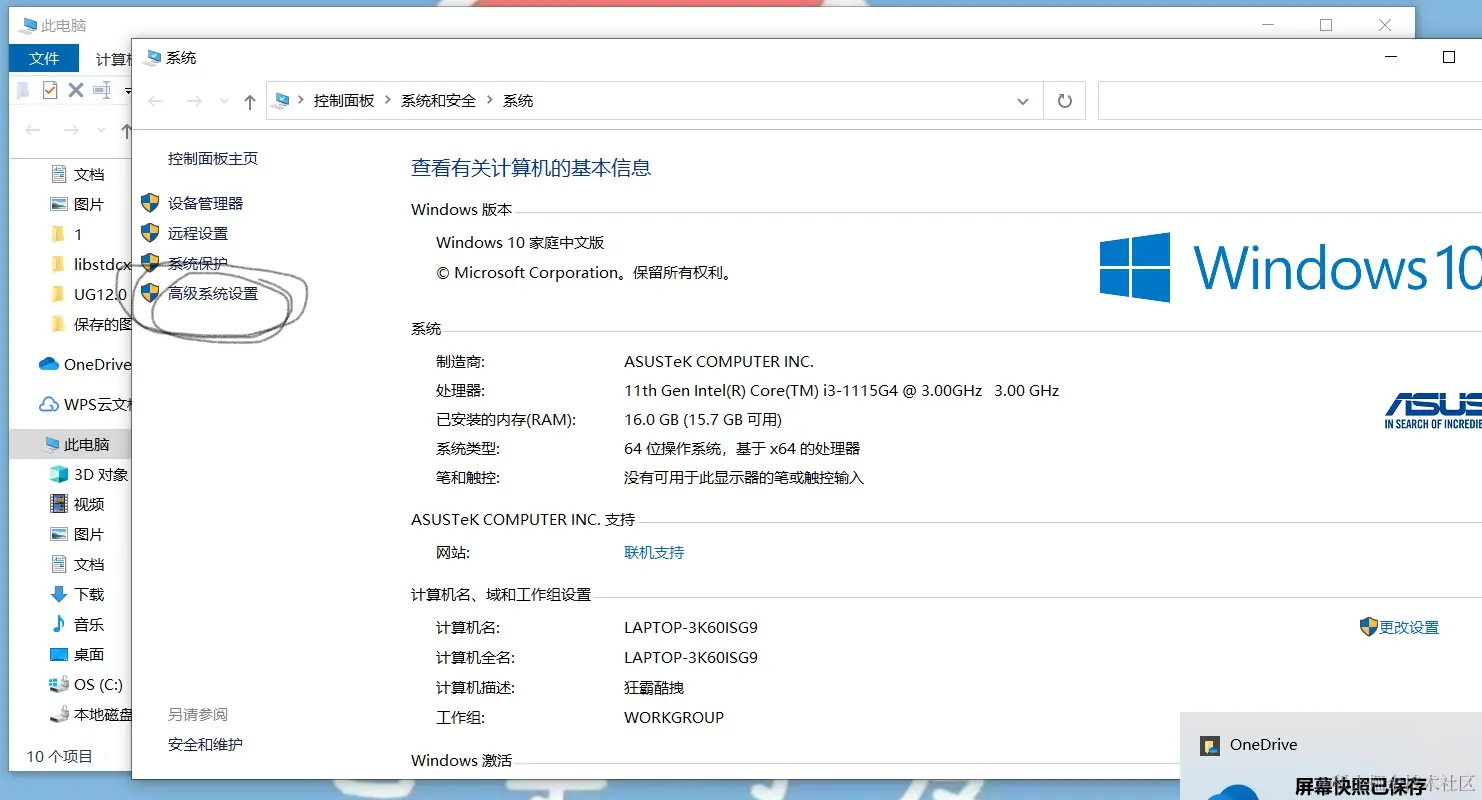Open WPS云文档 cloud item in sidebar
This screenshot has height=800, width=1482.
coord(84,404)
